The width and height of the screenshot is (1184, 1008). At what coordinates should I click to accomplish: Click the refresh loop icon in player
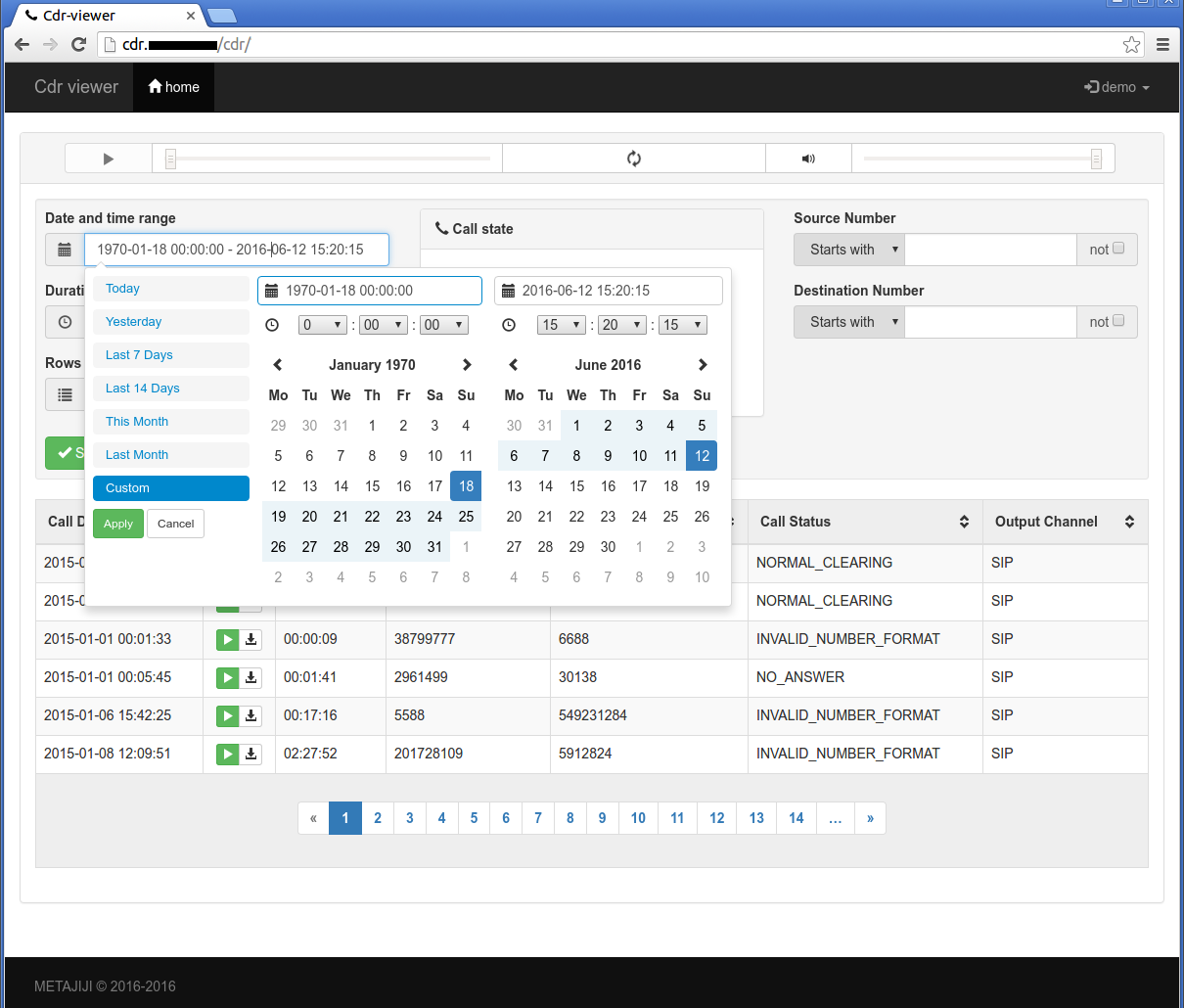(x=634, y=159)
